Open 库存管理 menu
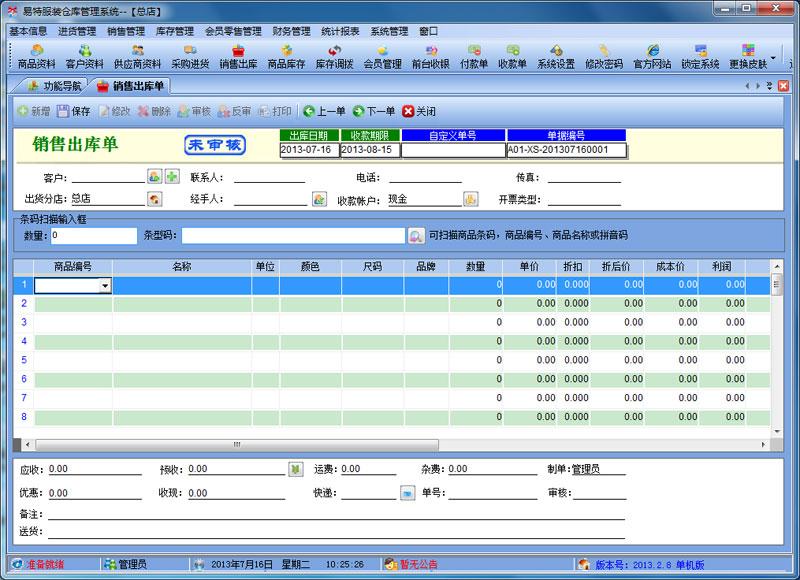Image resolution: width=800 pixels, height=580 pixels. (x=175, y=31)
